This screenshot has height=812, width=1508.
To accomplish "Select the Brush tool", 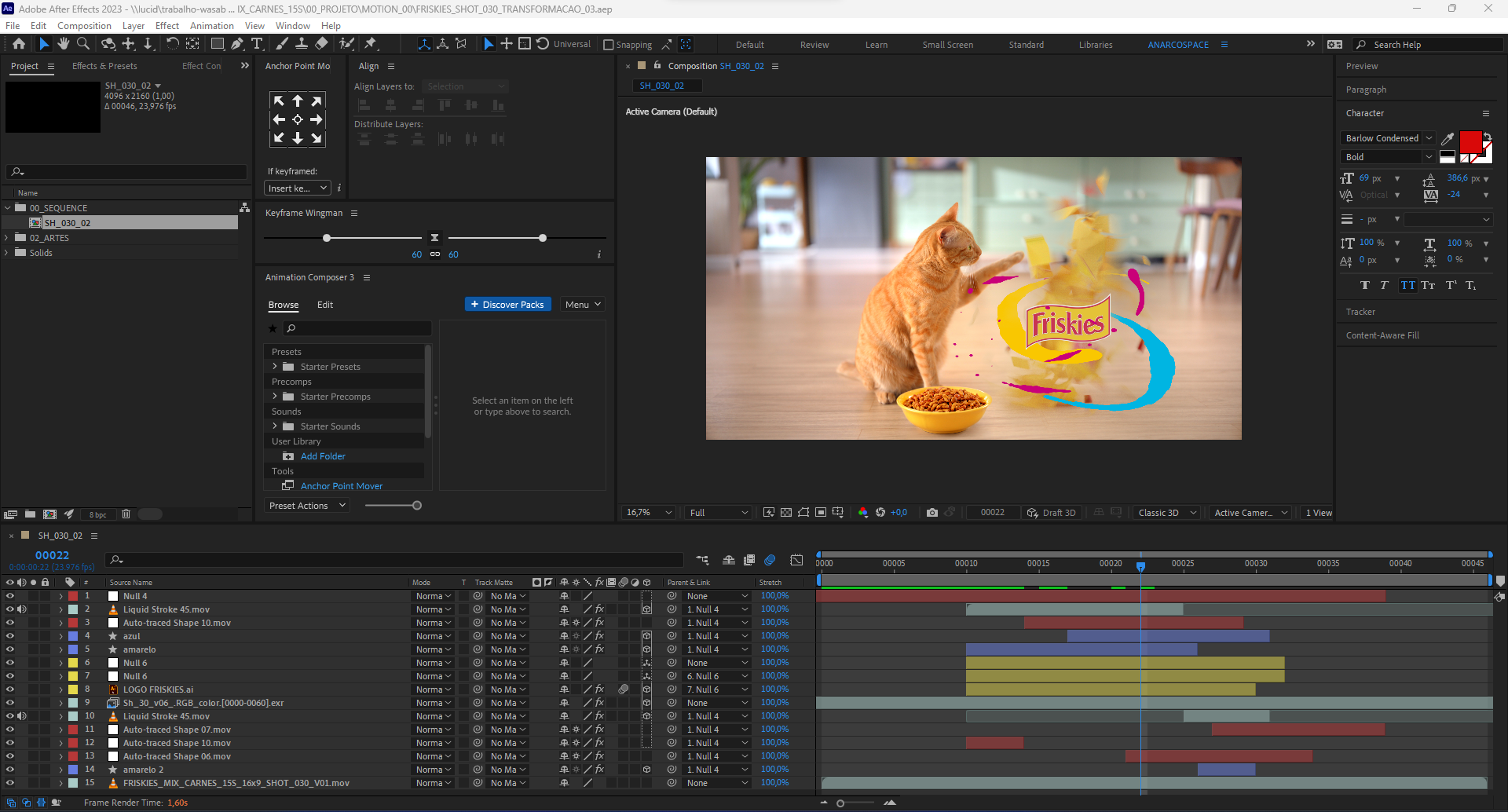I will [282, 44].
